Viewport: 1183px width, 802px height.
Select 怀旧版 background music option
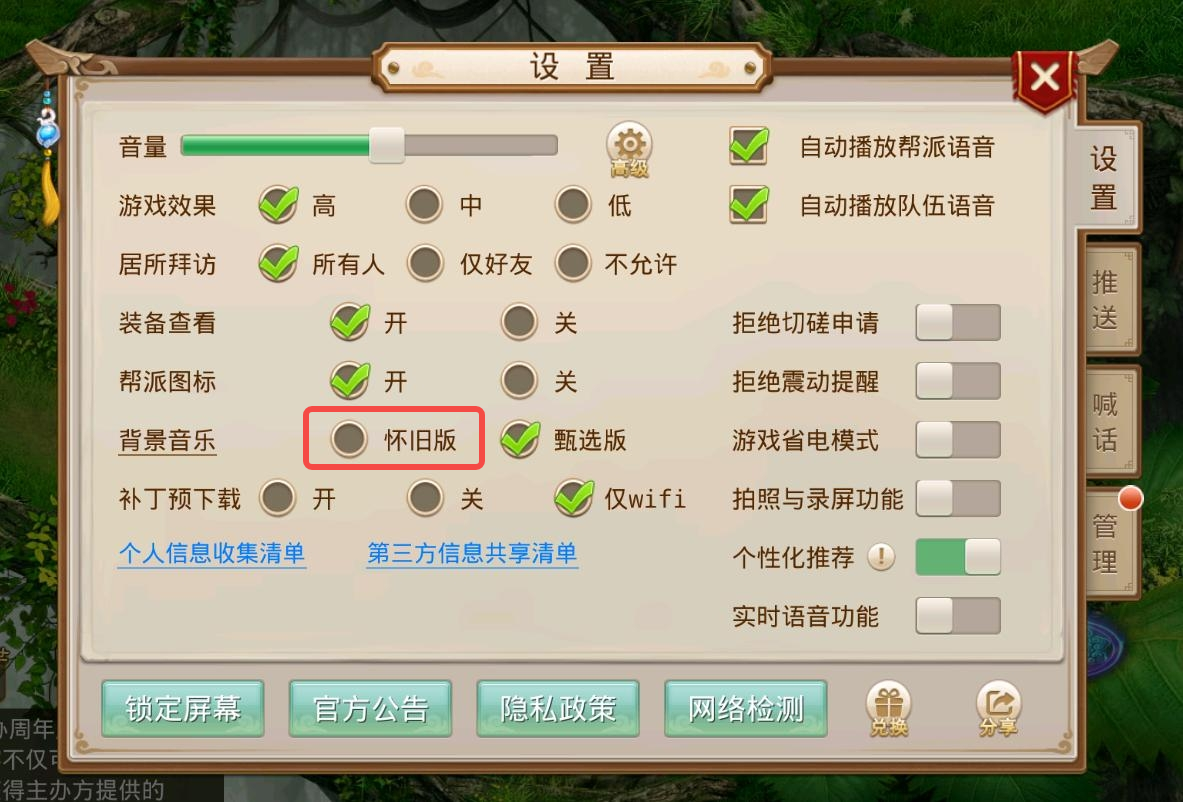(349, 438)
